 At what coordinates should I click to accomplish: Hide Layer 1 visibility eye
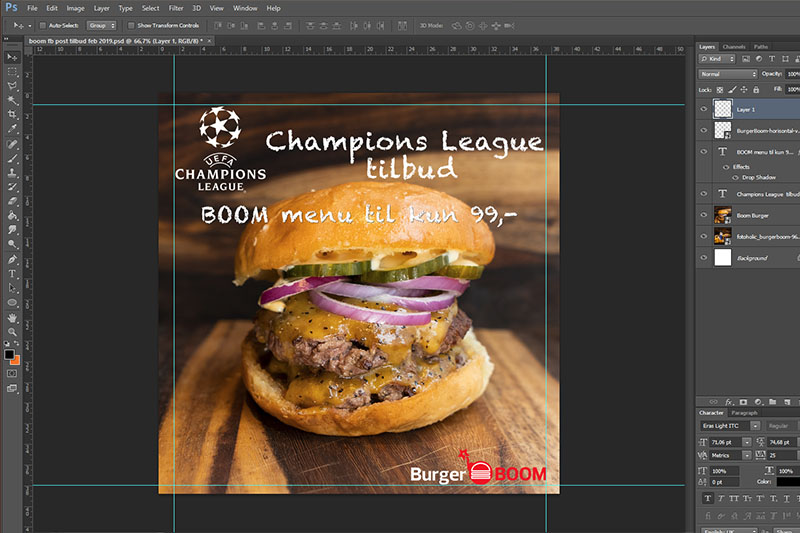pos(704,109)
